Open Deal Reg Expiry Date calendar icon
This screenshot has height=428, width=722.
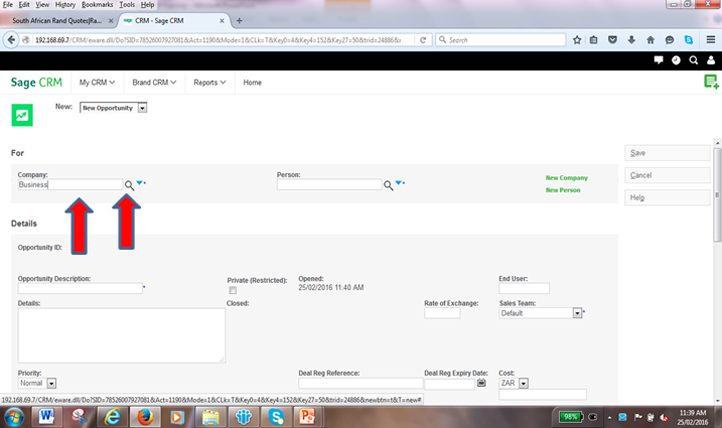click(481, 383)
